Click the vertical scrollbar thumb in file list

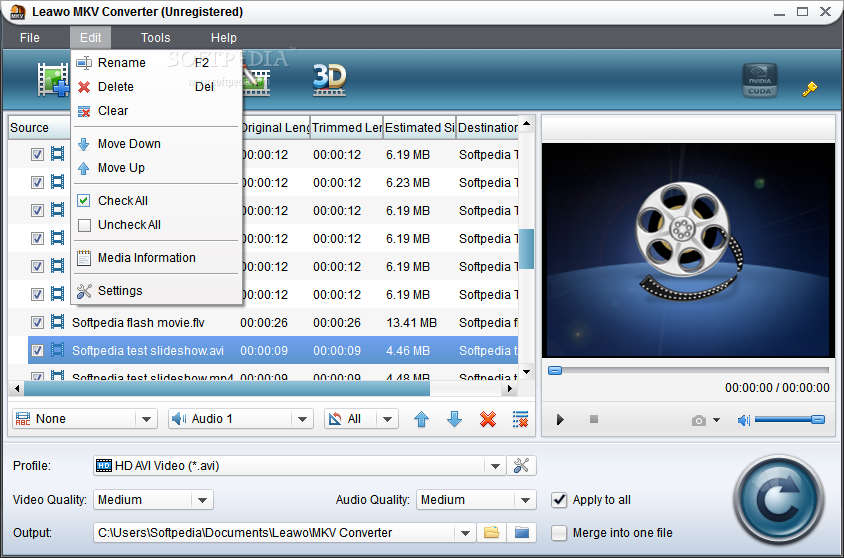click(527, 249)
